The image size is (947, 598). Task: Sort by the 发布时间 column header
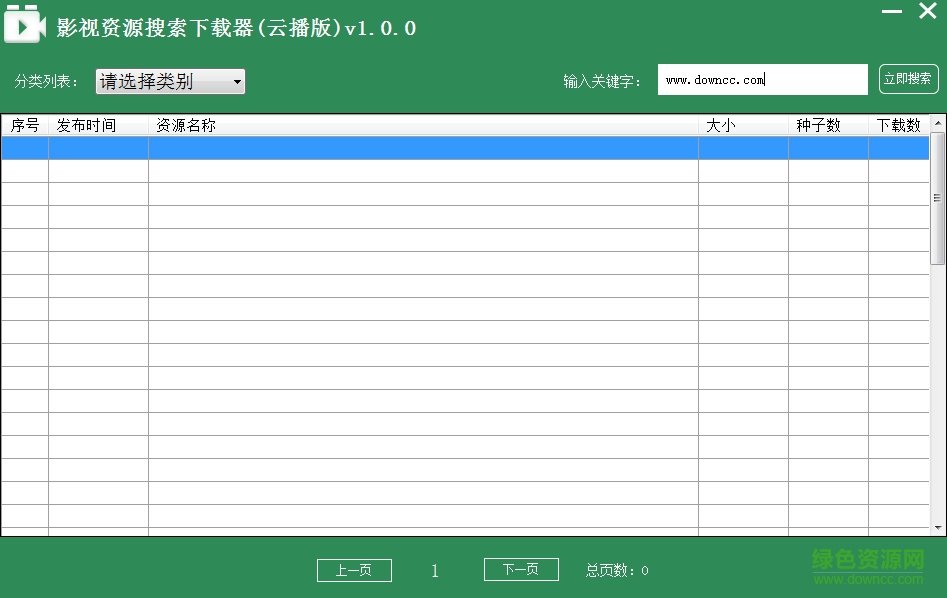(98, 125)
